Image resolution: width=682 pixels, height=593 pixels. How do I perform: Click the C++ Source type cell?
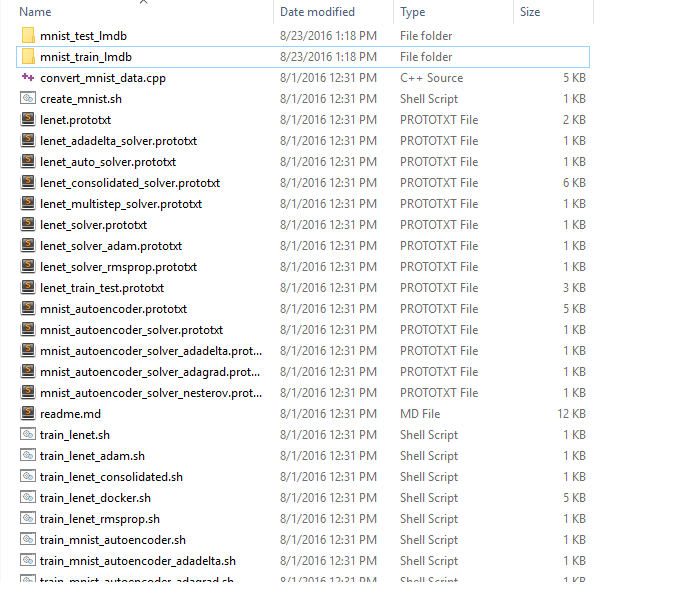tap(431, 78)
